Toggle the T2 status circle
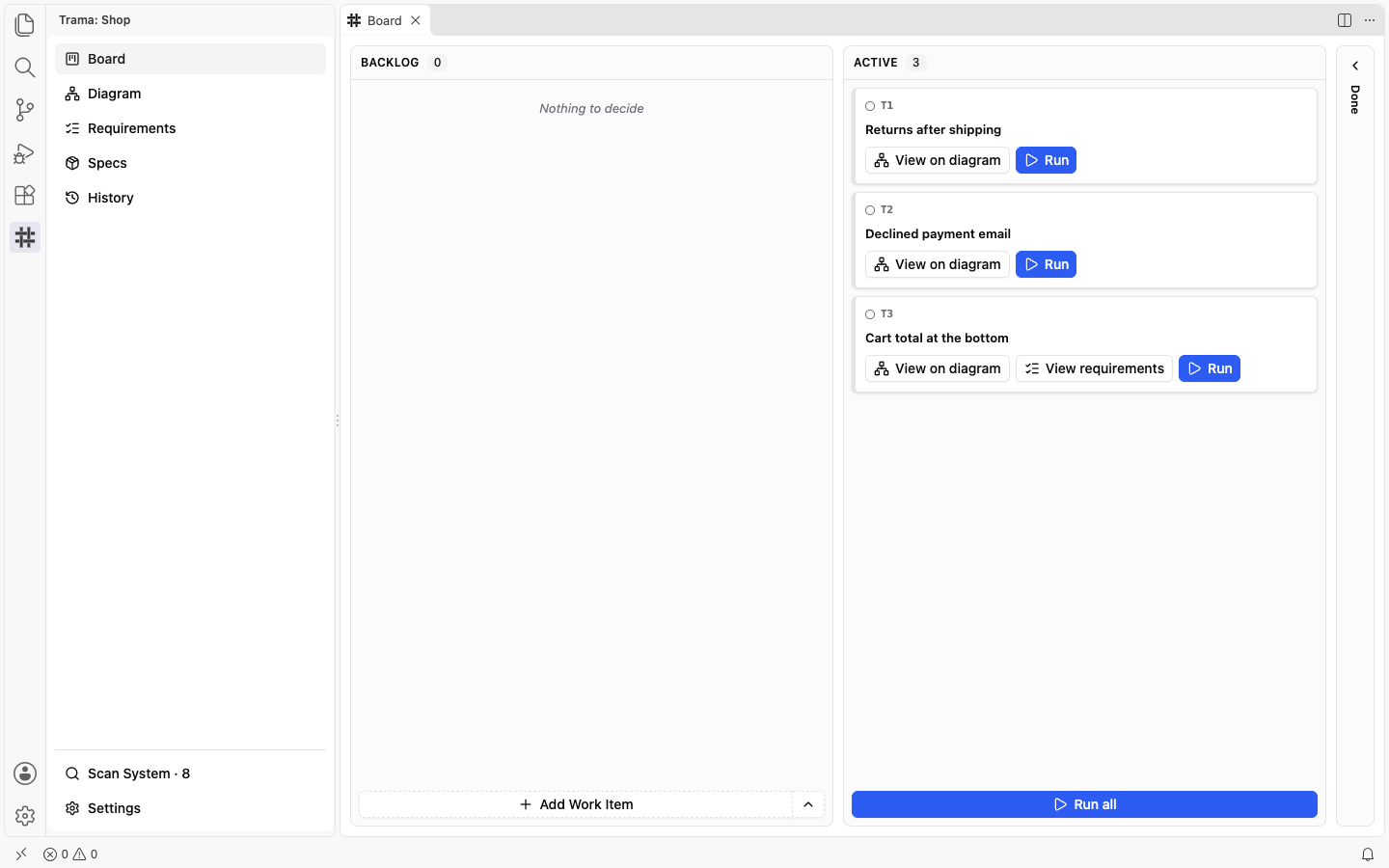The image size is (1389, 868). [870, 210]
